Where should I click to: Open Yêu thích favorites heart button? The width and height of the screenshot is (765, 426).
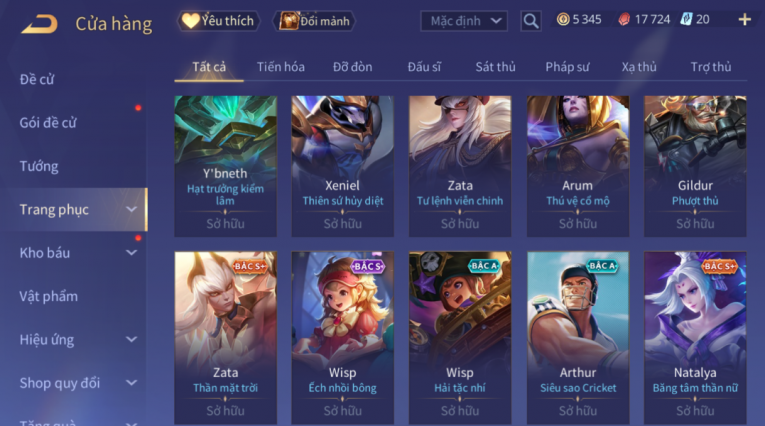click(218, 21)
